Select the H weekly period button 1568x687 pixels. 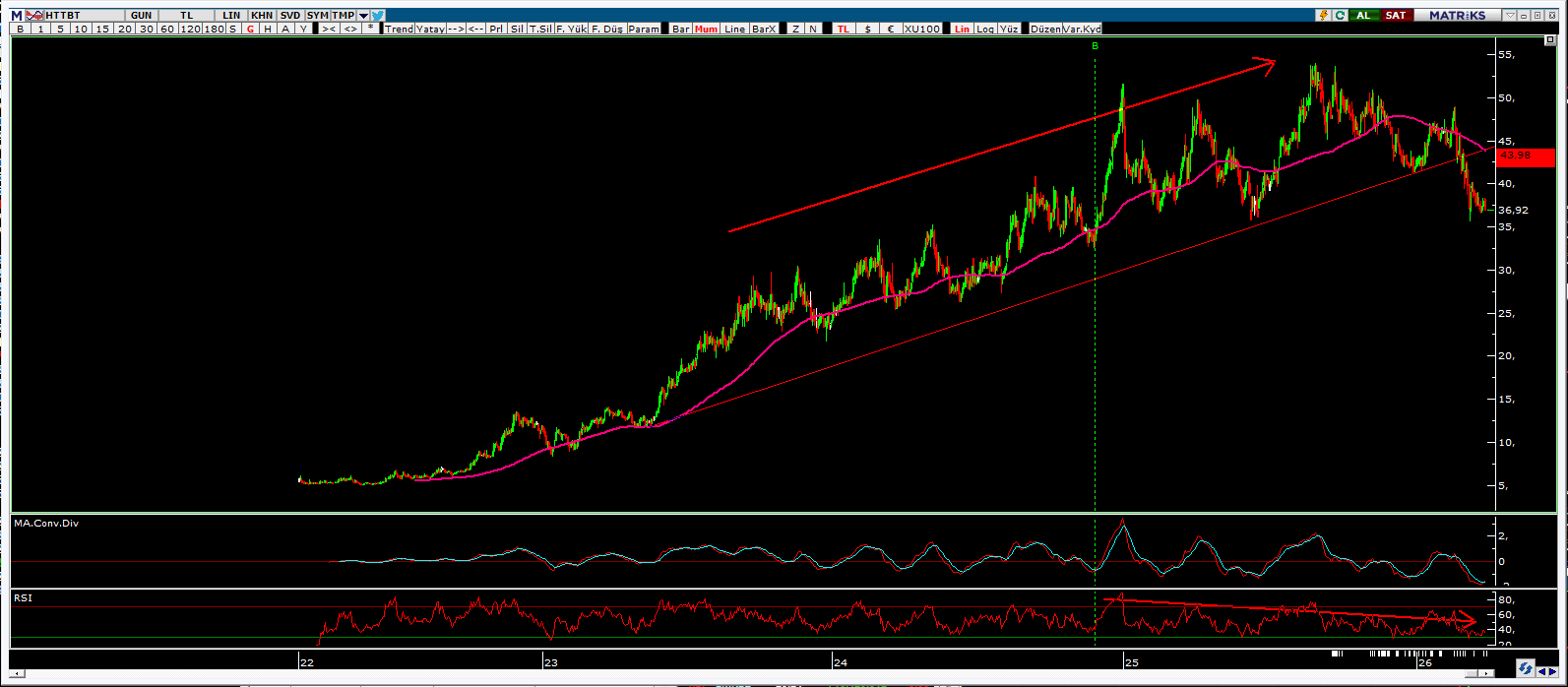tap(268, 29)
